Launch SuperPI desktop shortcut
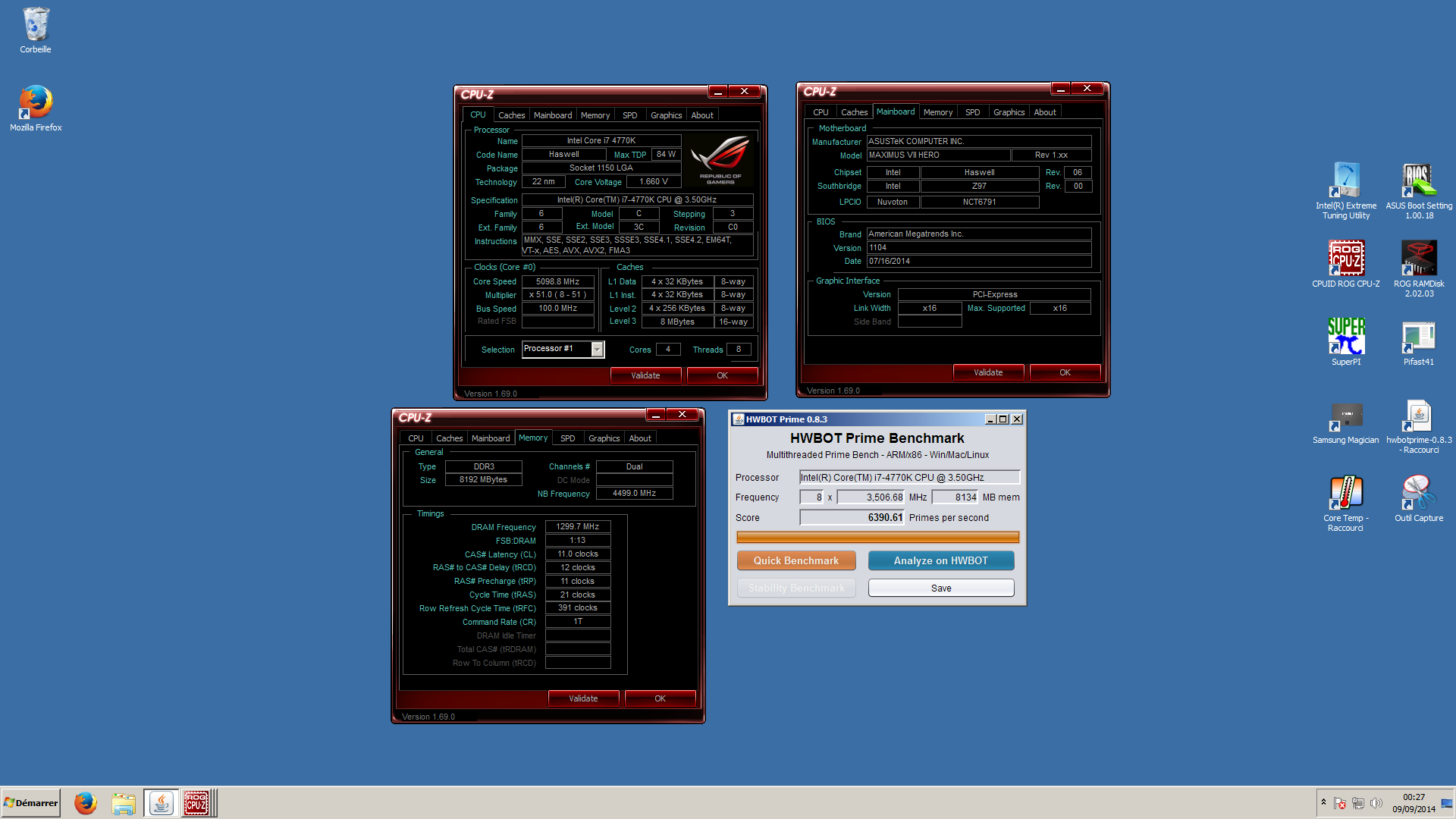1456x819 pixels. coord(1346,342)
